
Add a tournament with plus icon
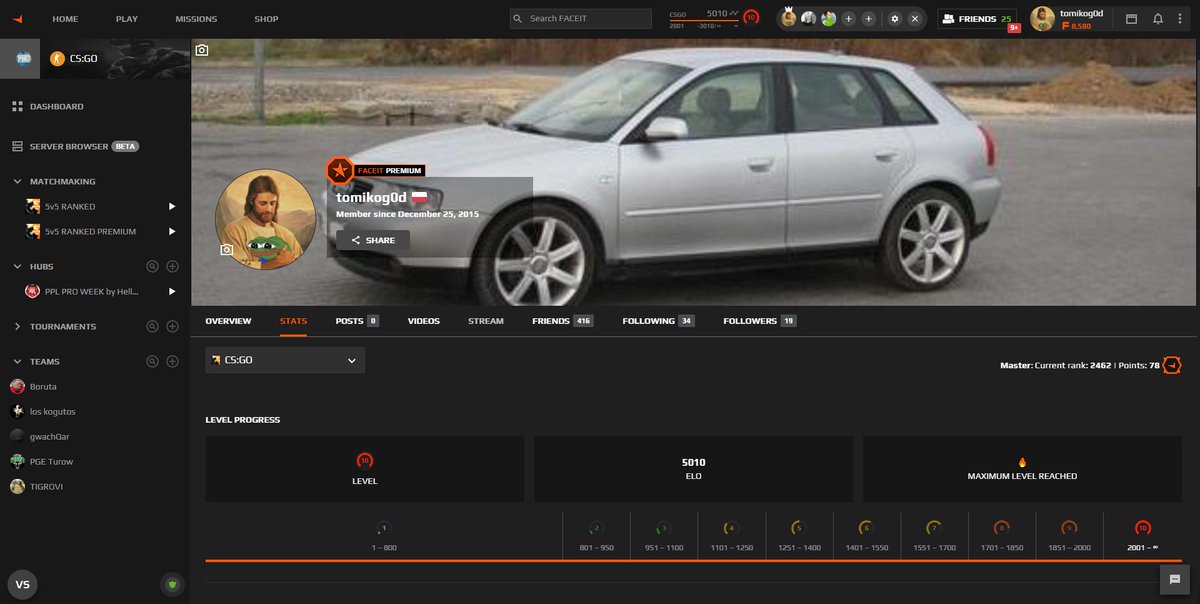[172, 326]
